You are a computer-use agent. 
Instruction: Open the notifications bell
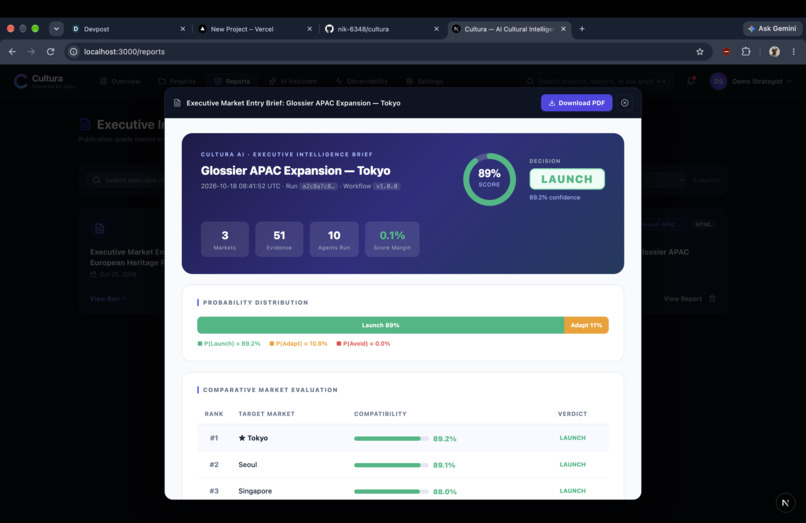(x=691, y=81)
